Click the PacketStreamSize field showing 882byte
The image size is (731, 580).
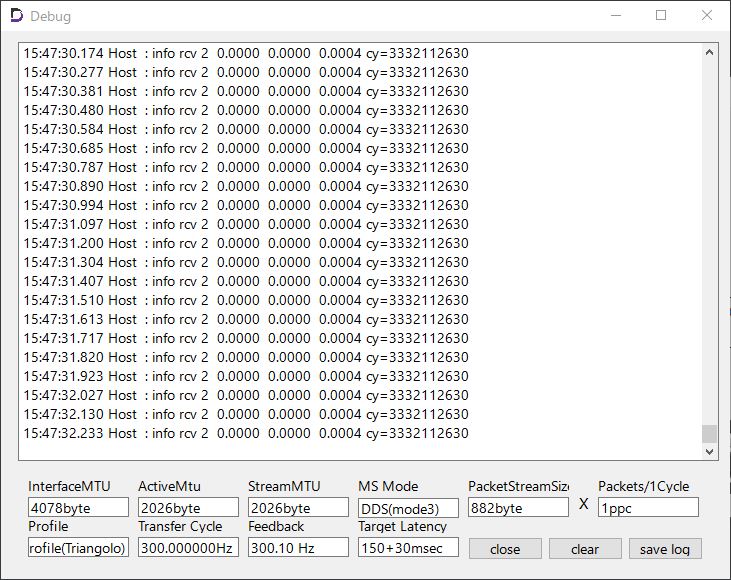point(518,507)
